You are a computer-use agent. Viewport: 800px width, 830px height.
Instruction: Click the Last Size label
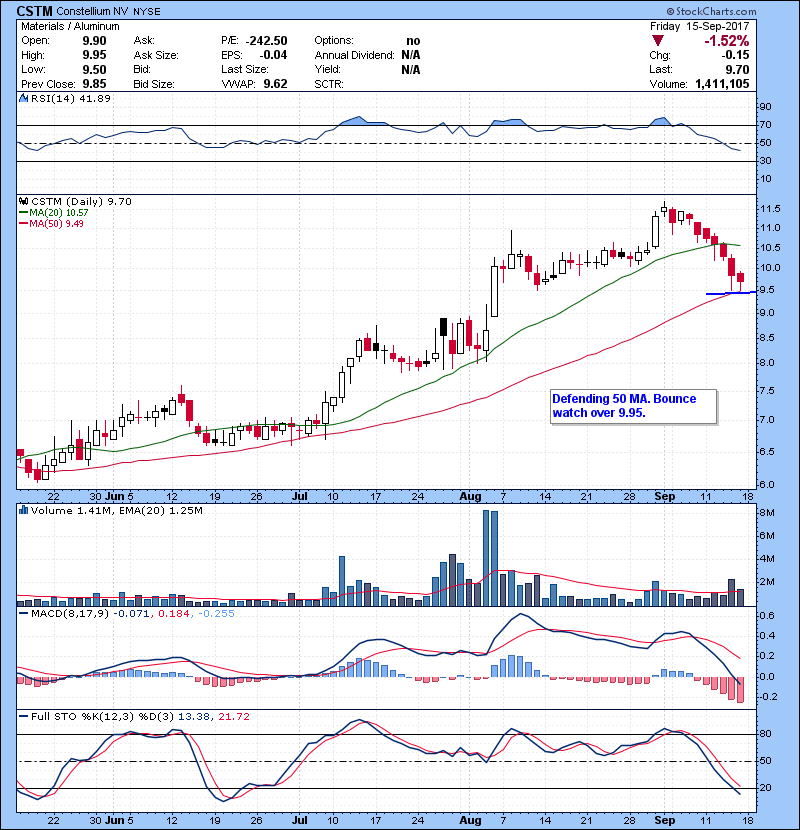pos(245,69)
